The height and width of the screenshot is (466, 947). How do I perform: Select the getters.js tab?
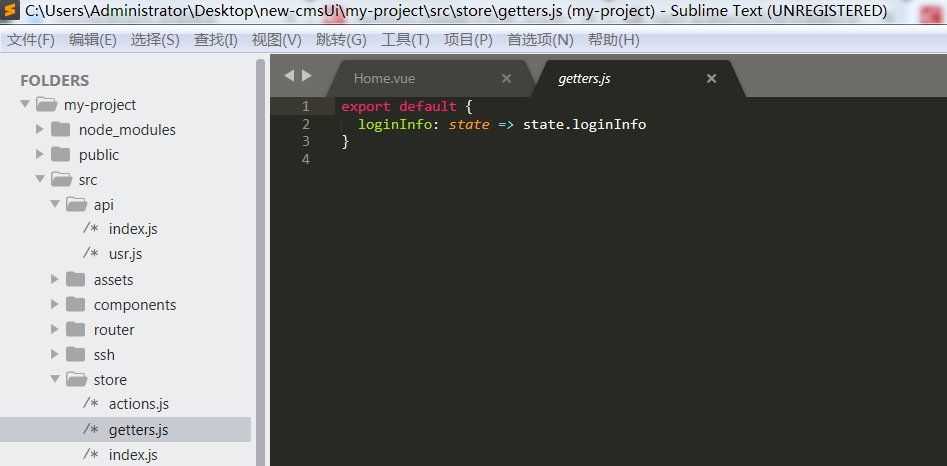pyautogui.click(x=584, y=79)
